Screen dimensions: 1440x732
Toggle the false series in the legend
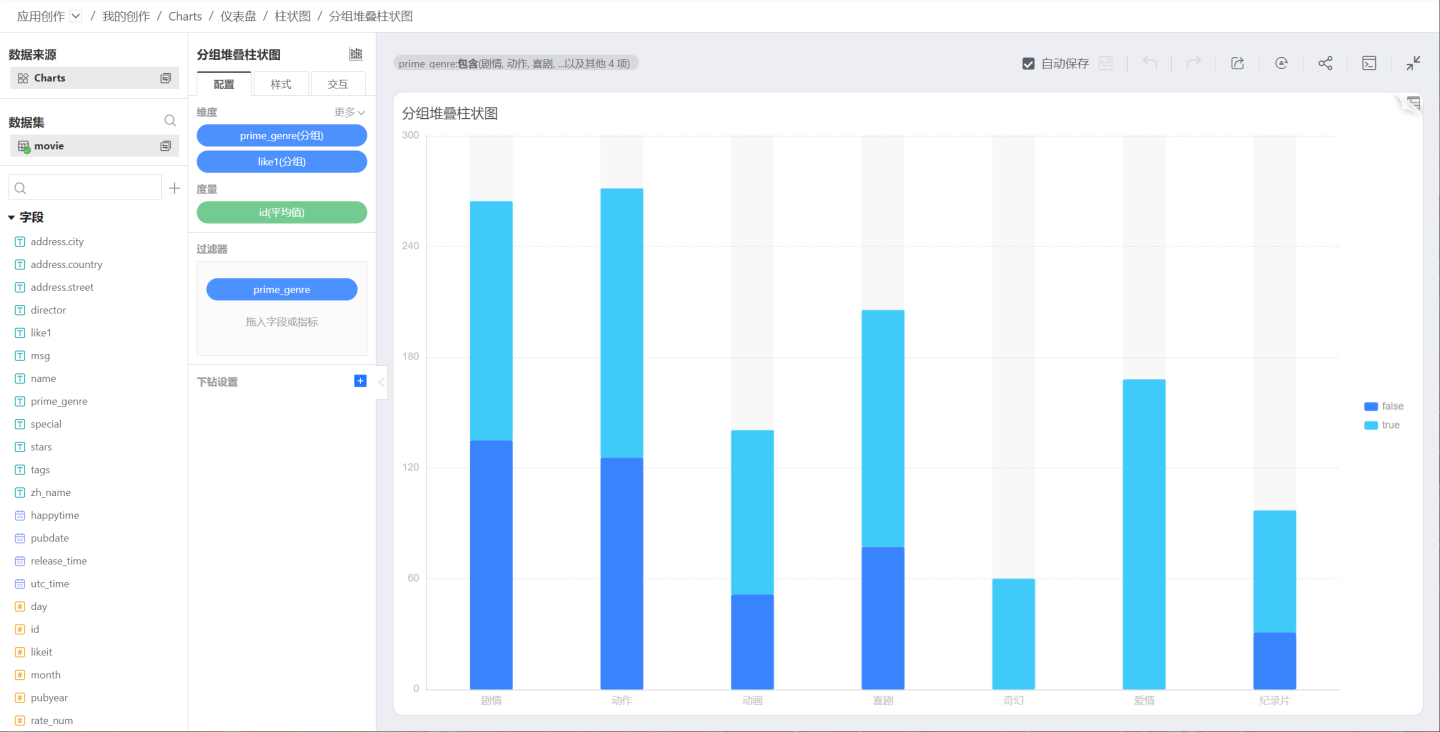1384,406
